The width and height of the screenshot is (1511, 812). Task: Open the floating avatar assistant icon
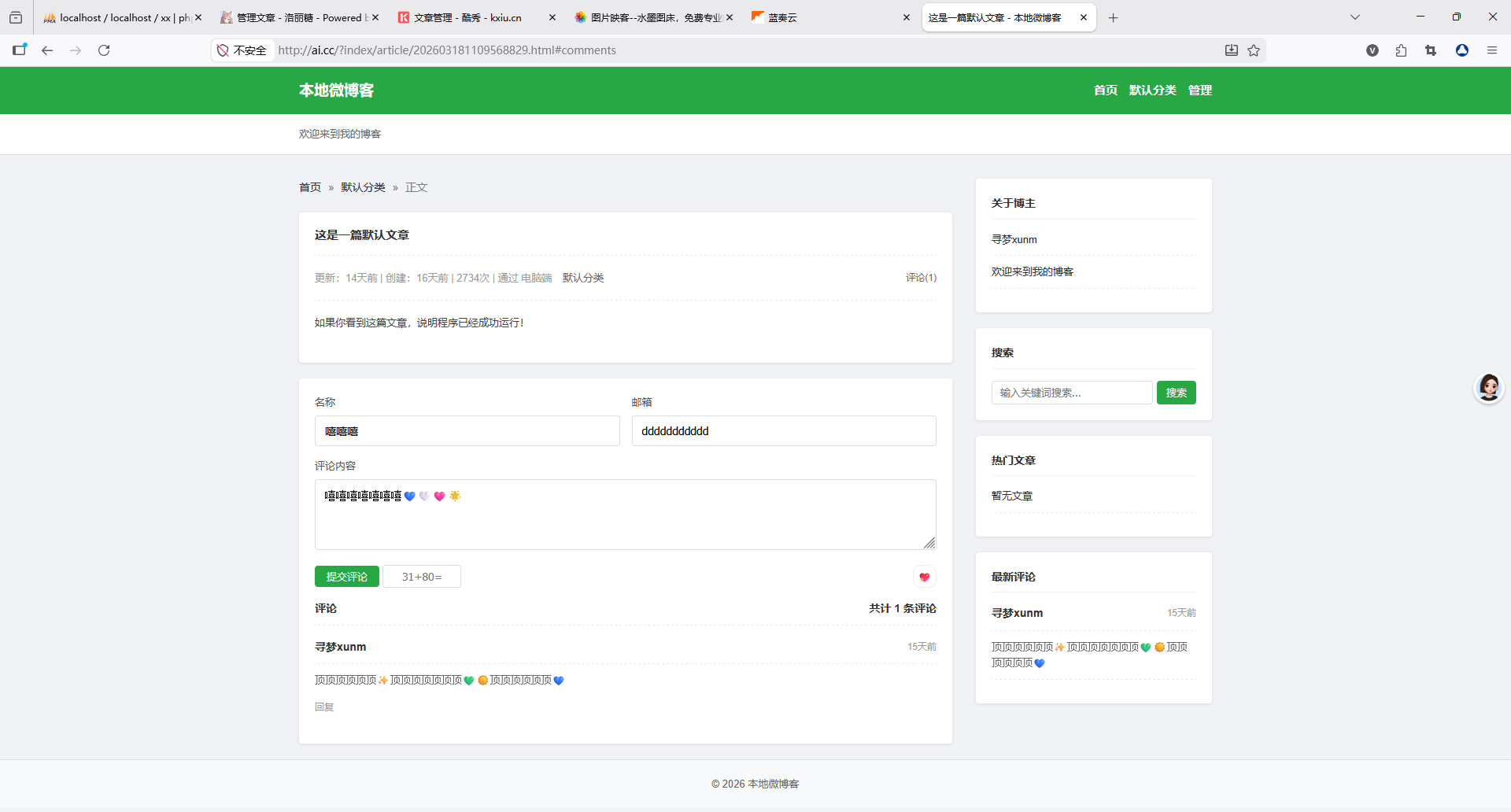(x=1488, y=388)
